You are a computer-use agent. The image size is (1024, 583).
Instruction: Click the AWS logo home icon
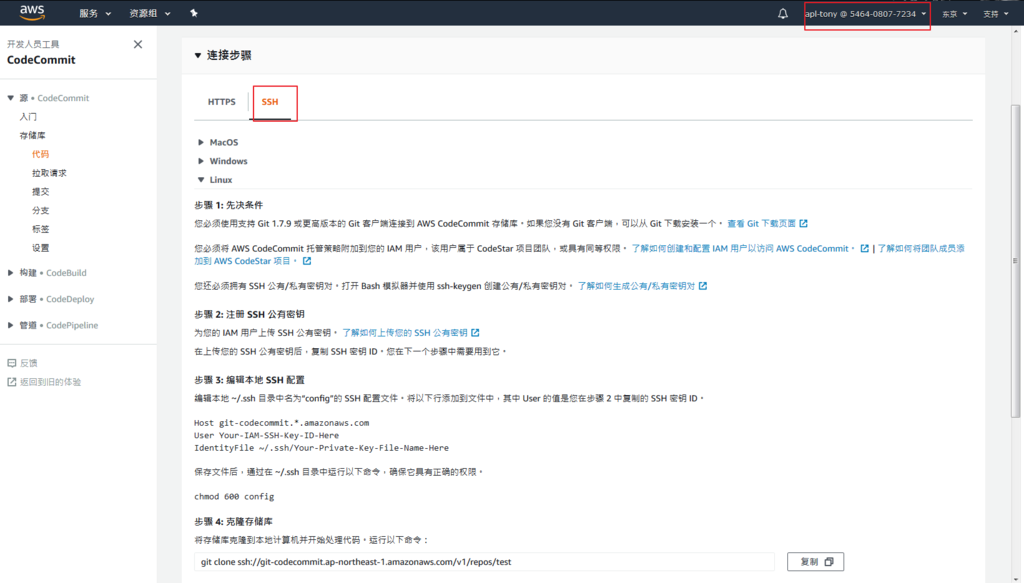click(32, 13)
